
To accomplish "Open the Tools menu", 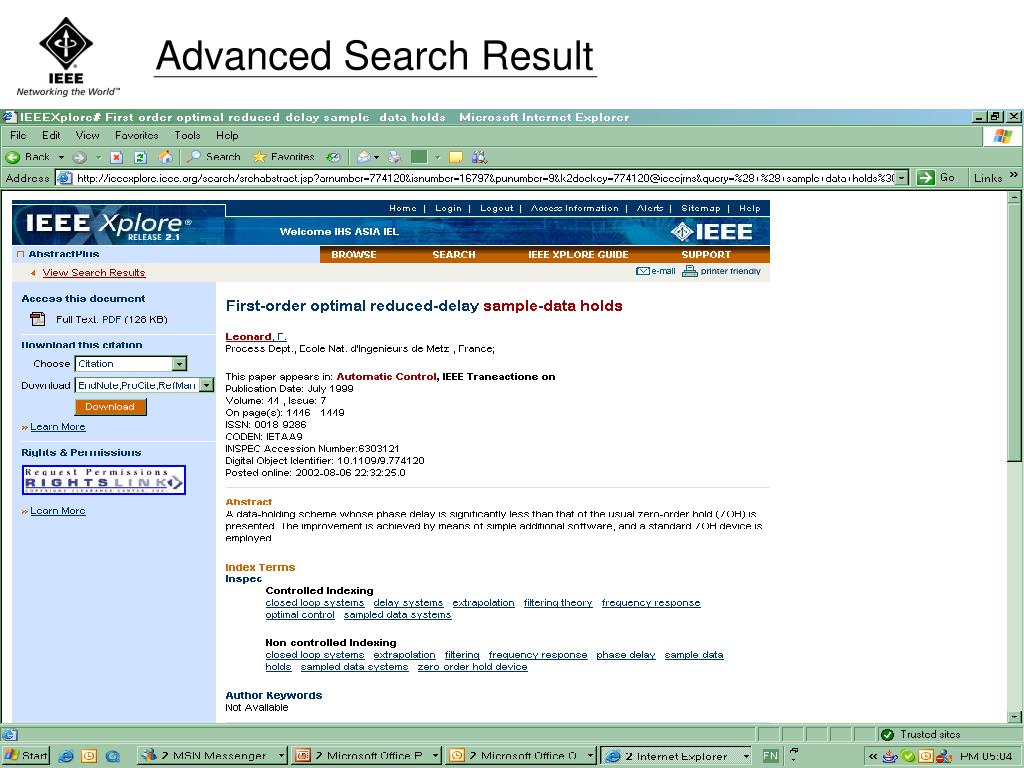I will pyautogui.click(x=187, y=135).
